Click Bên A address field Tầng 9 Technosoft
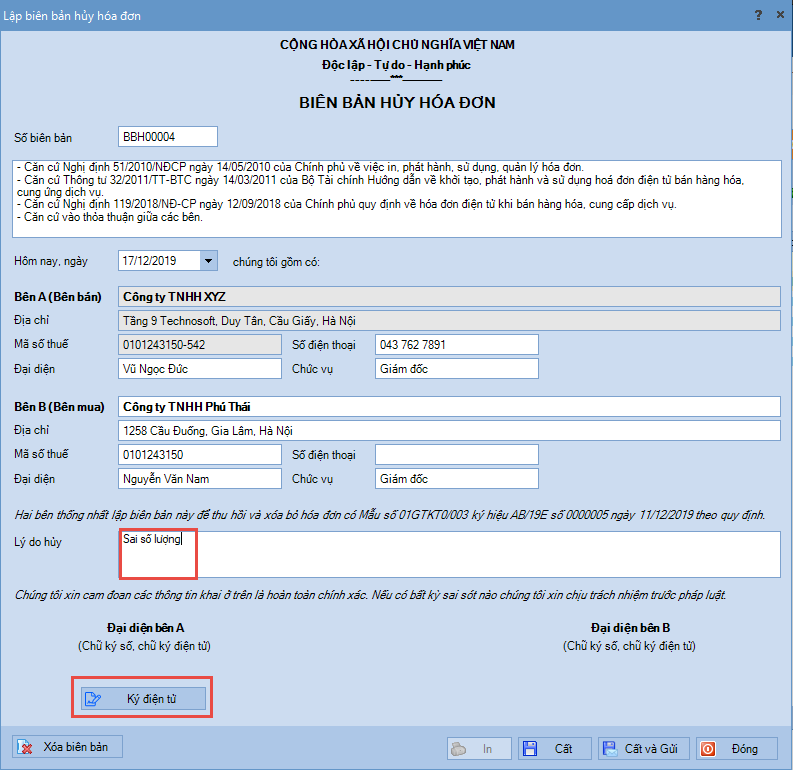793x770 pixels. (x=449, y=321)
